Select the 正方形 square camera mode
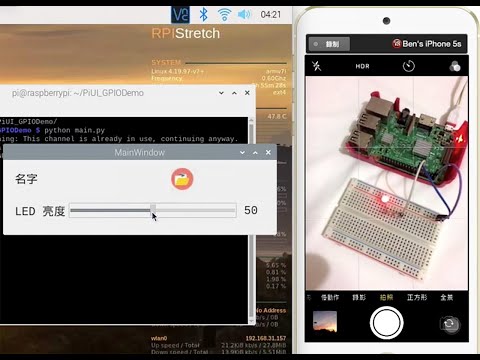 pos(417,297)
